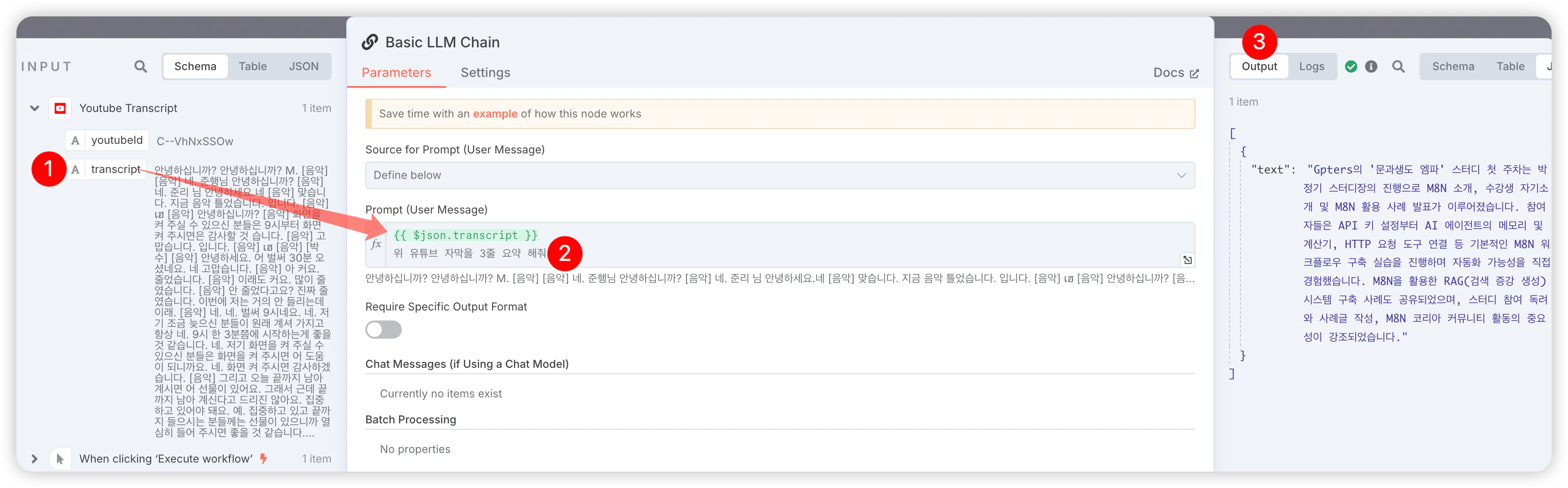Click the info icon in the output header
Image resolution: width=1568 pixels, height=488 pixels.
(1371, 66)
